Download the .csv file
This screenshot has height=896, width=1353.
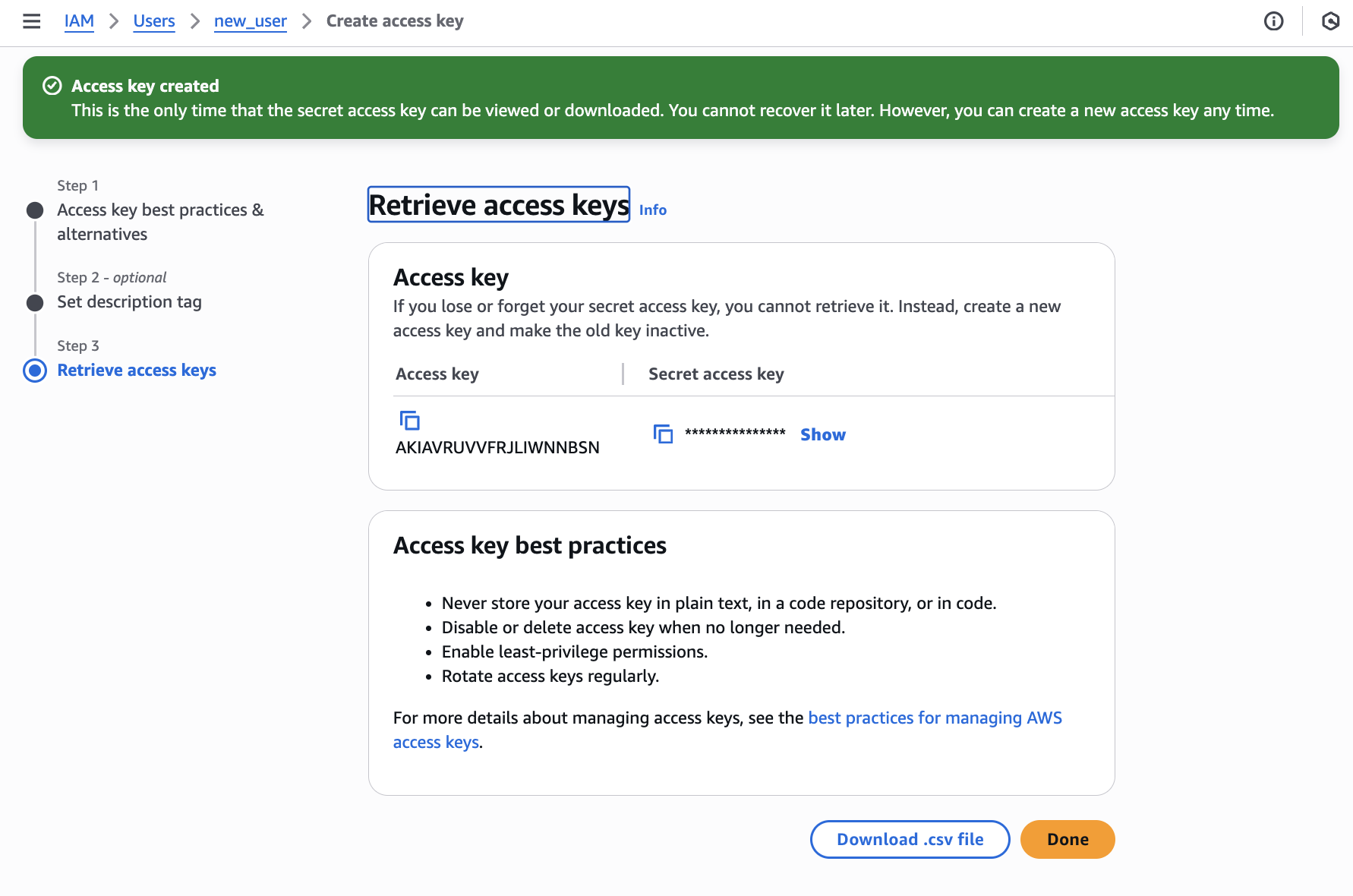pyautogui.click(x=910, y=839)
